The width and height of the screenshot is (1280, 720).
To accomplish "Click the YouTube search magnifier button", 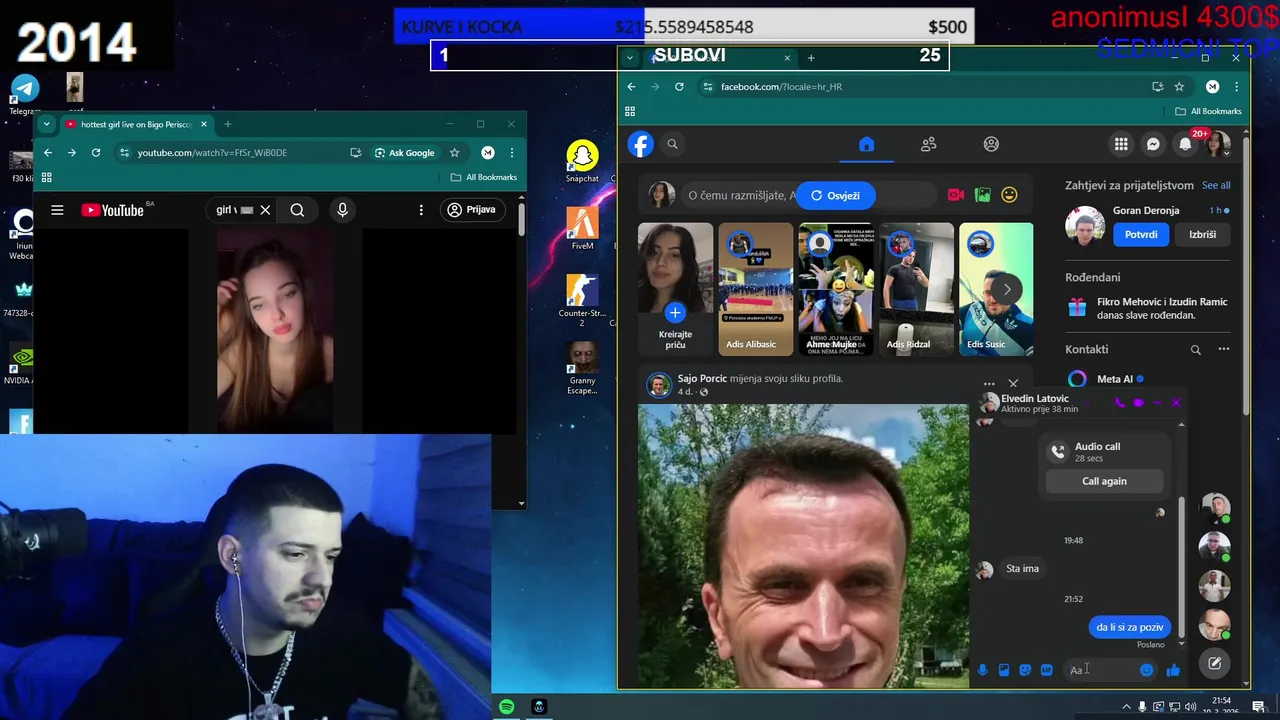I will click(x=297, y=210).
